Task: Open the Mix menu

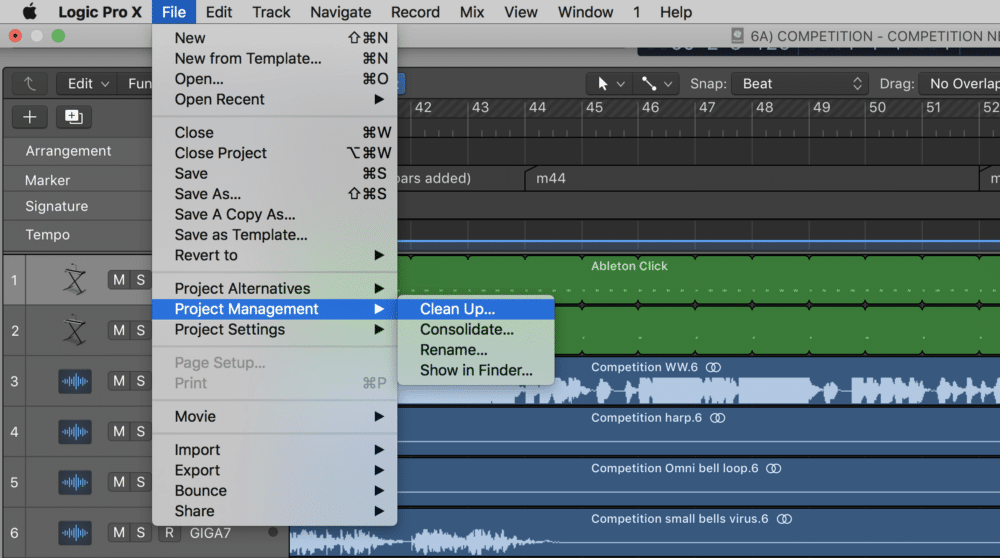Action: [472, 12]
